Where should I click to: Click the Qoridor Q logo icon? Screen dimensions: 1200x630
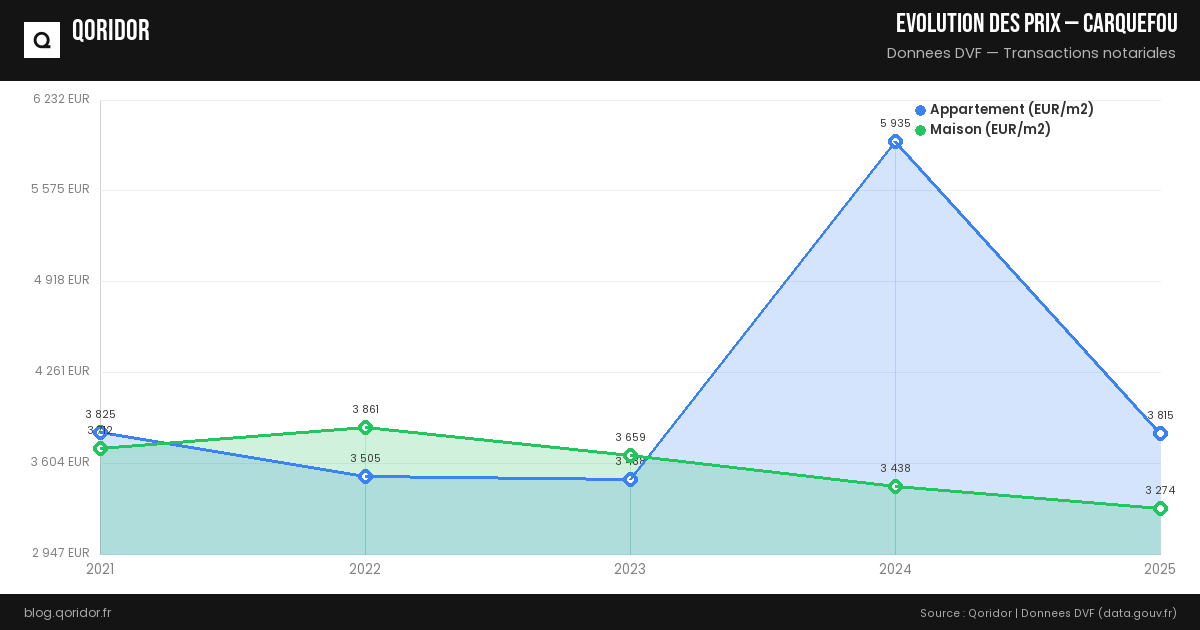click(42, 40)
